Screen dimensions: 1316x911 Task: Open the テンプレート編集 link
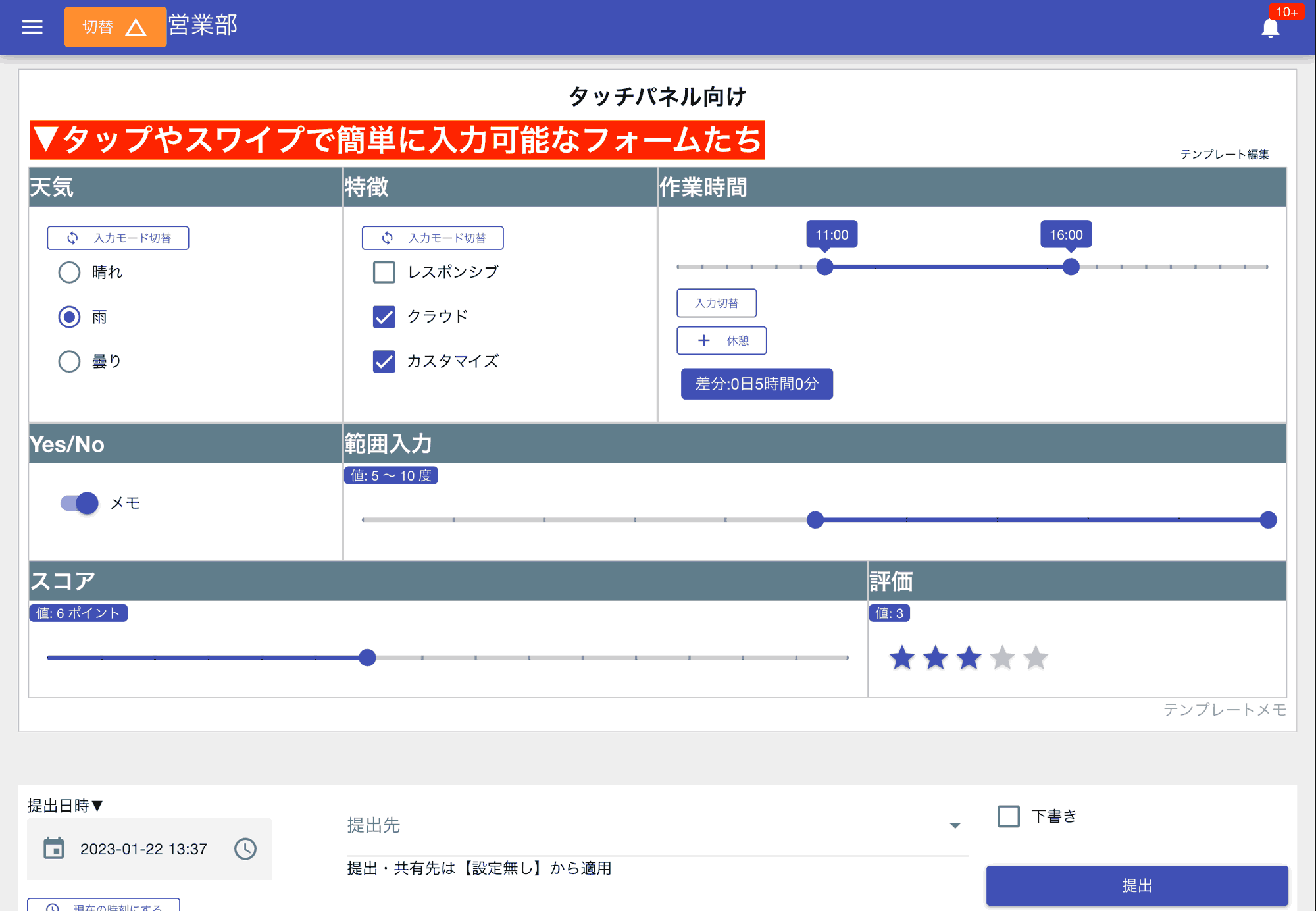coord(1226,153)
